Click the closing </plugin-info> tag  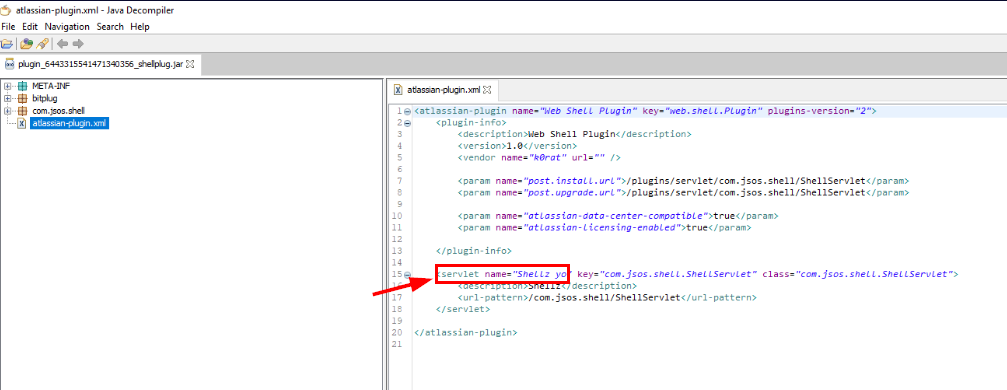473,251
